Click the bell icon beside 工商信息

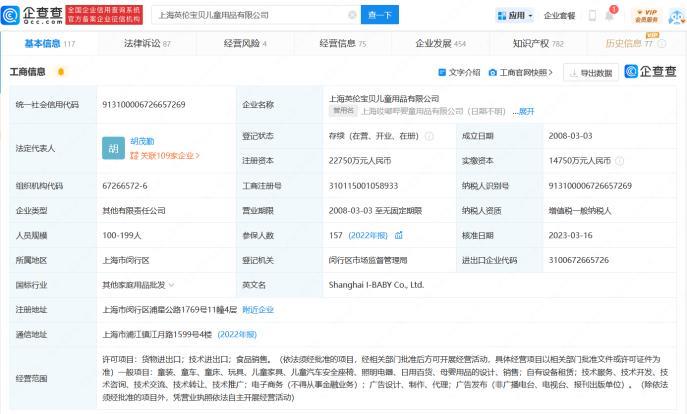61,72
